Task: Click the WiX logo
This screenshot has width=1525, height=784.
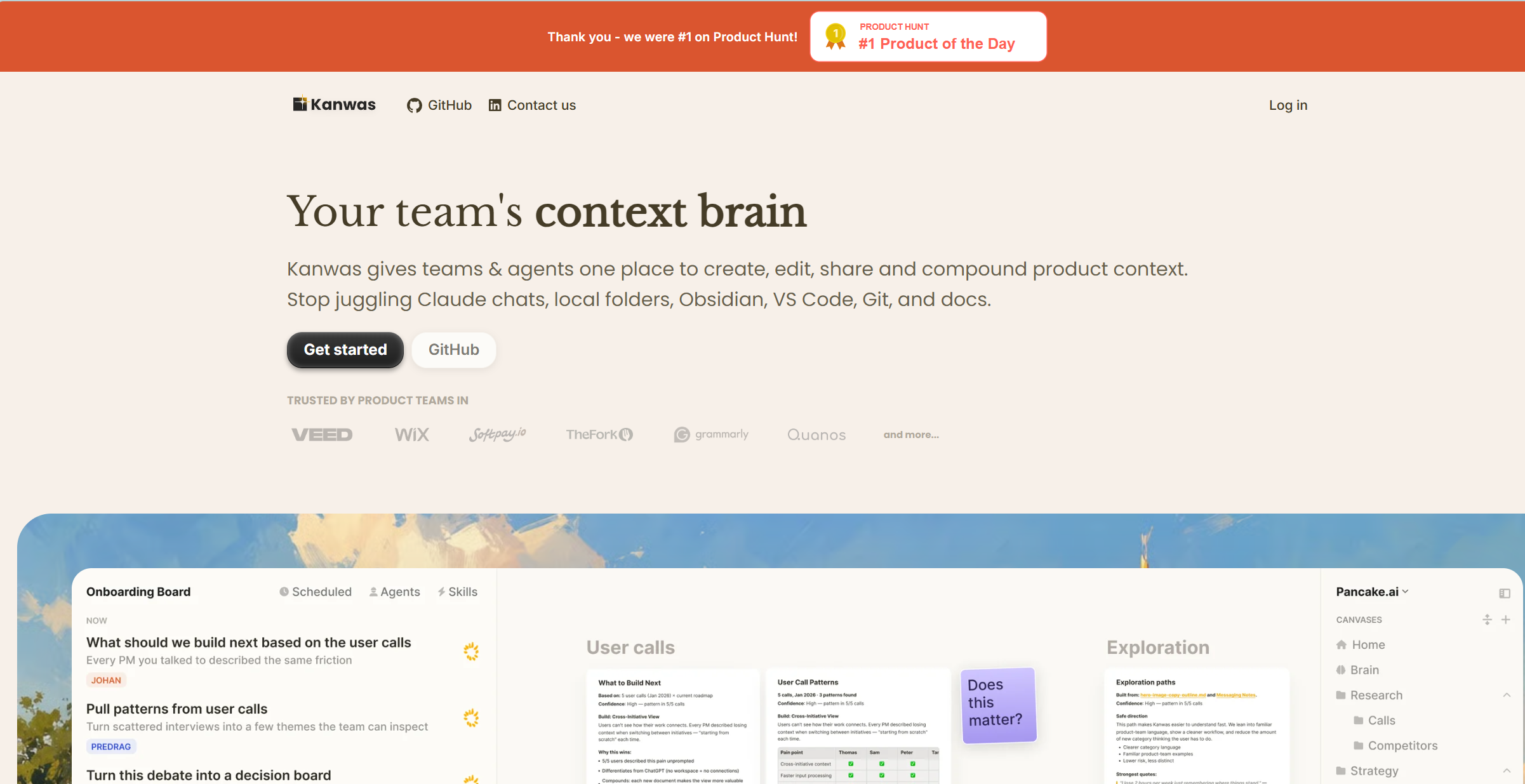Action: pos(412,435)
